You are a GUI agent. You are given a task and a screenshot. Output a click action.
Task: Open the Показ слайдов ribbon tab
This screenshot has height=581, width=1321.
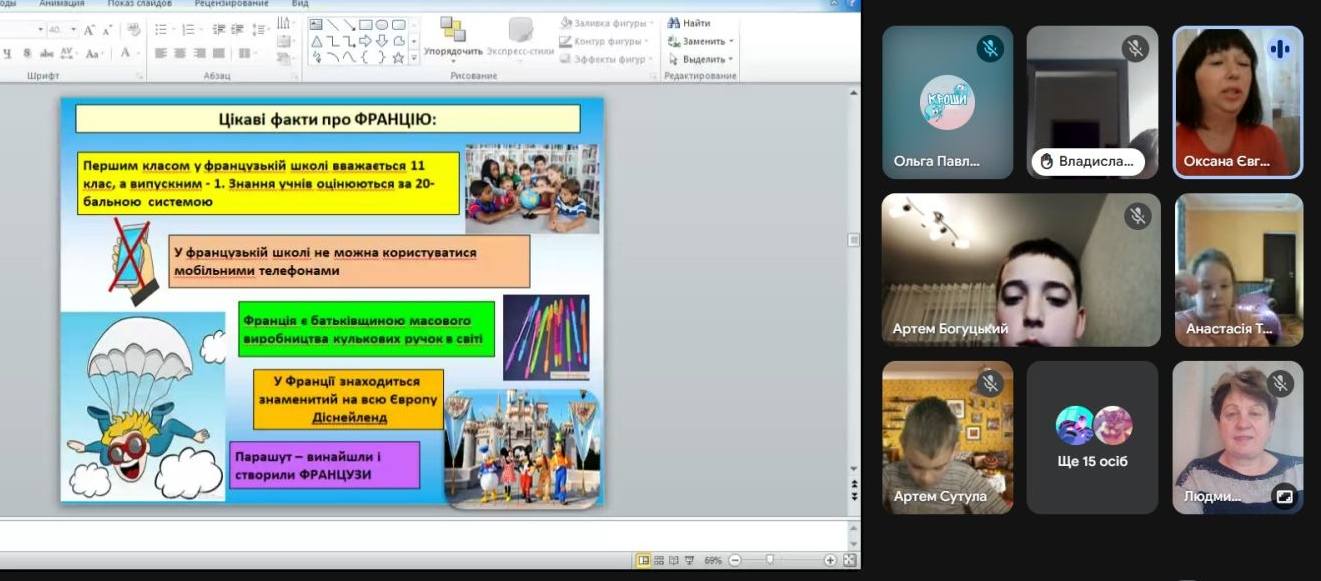pyautogui.click(x=134, y=4)
